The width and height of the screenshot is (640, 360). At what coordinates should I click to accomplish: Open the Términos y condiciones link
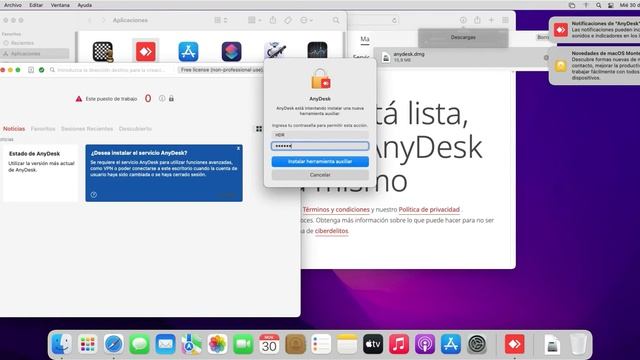[x=336, y=209]
